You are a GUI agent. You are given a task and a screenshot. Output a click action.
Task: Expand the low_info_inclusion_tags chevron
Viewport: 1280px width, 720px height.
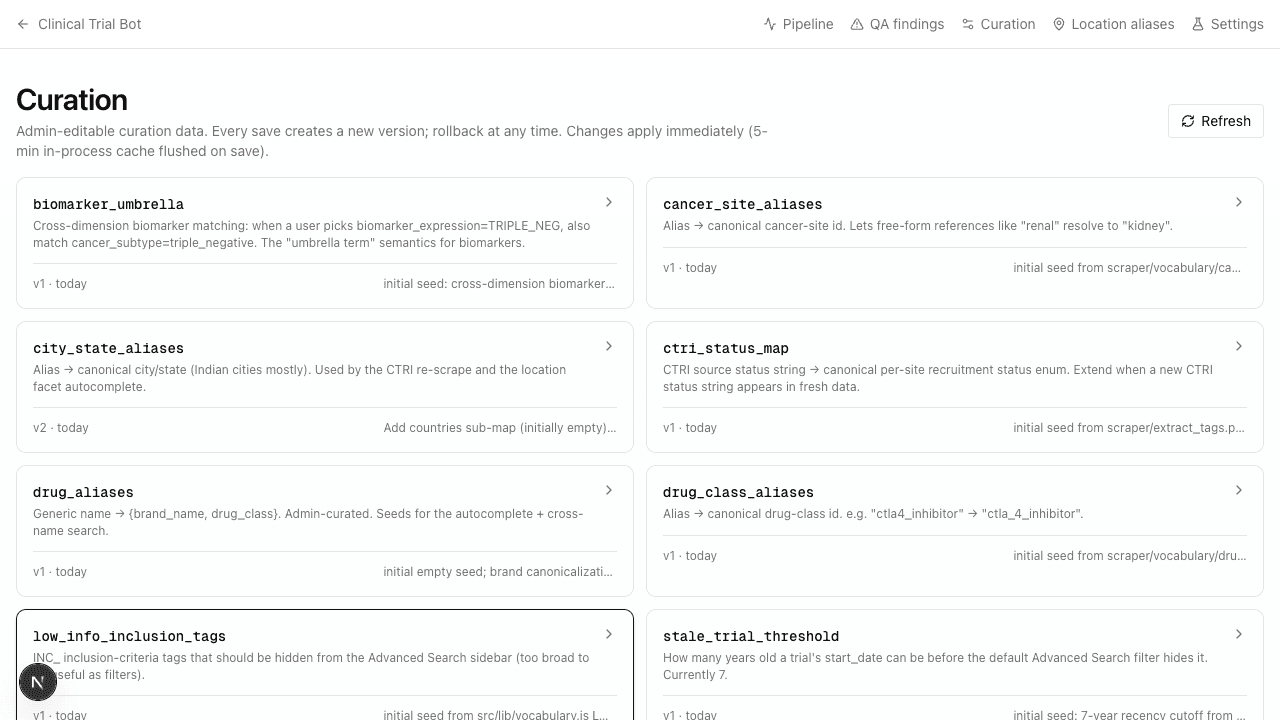click(609, 634)
